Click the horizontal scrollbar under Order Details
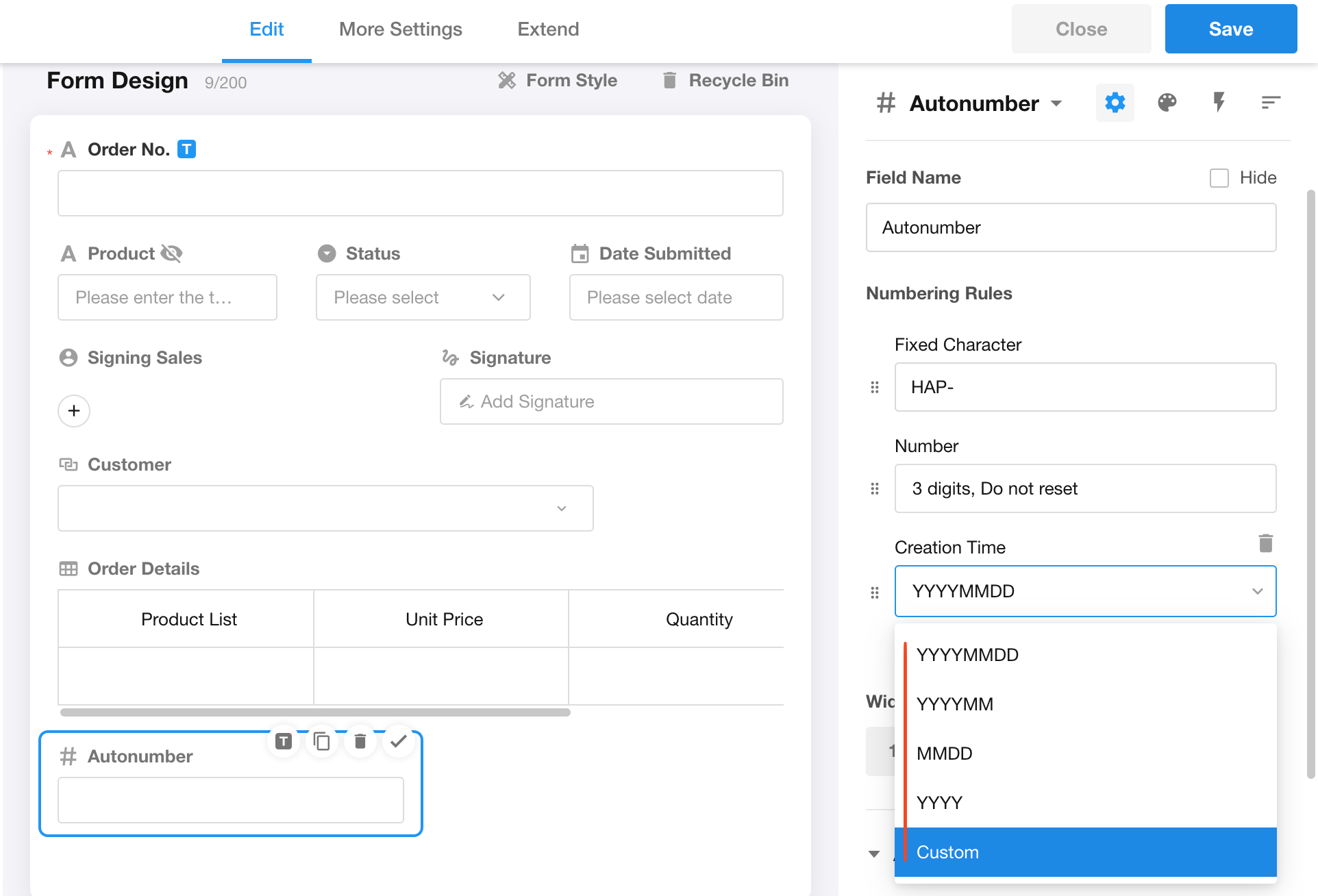 coord(315,712)
